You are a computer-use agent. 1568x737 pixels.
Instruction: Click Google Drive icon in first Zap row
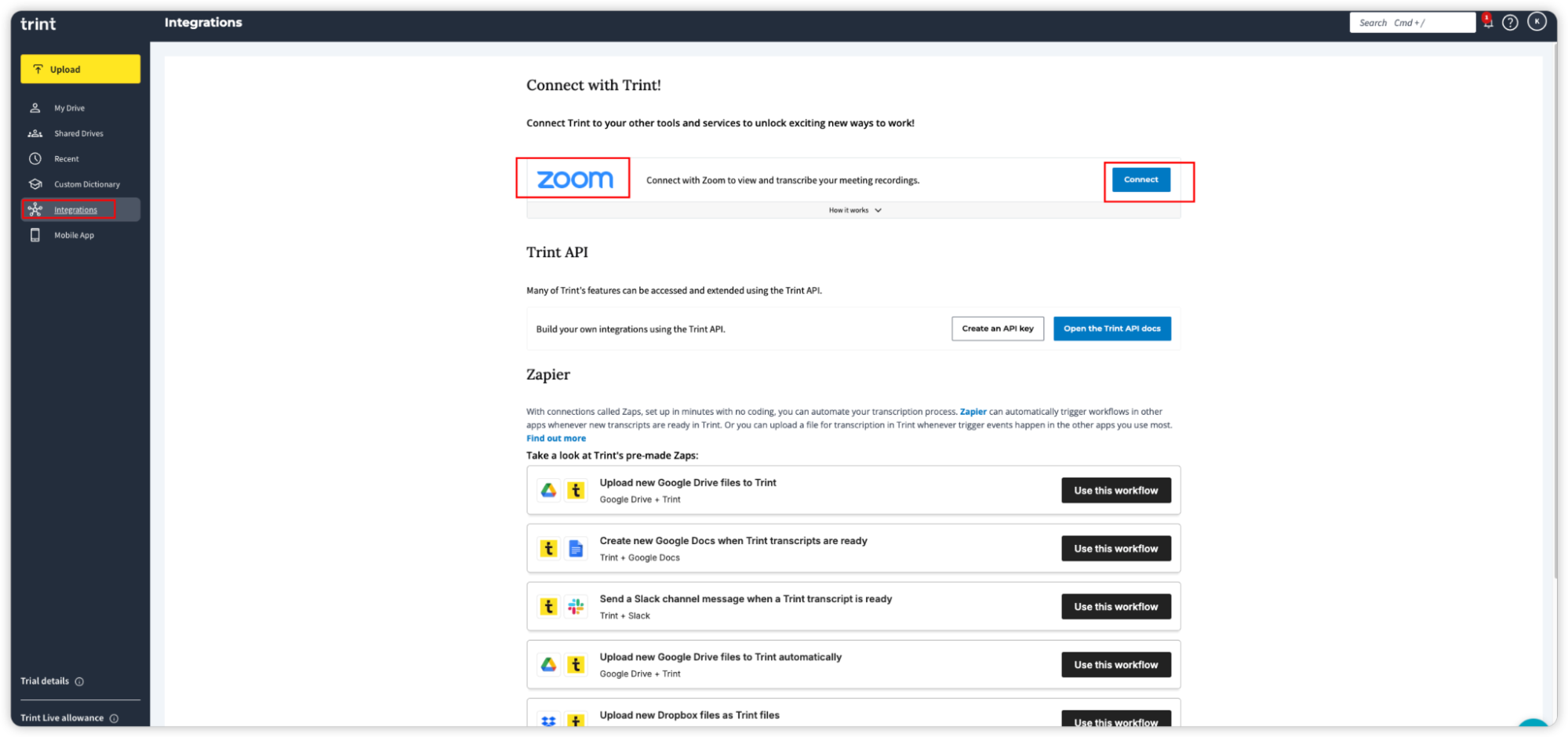(548, 491)
